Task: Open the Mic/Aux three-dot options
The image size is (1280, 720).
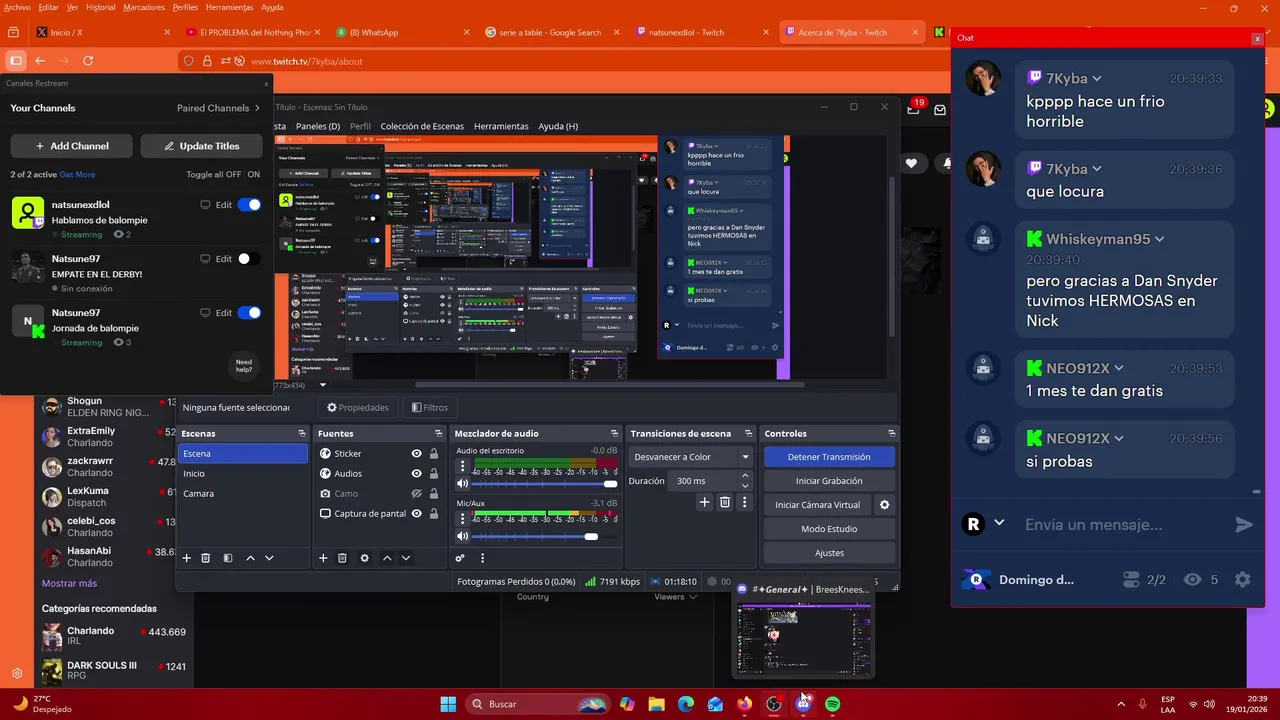Action: coord(462,520)
